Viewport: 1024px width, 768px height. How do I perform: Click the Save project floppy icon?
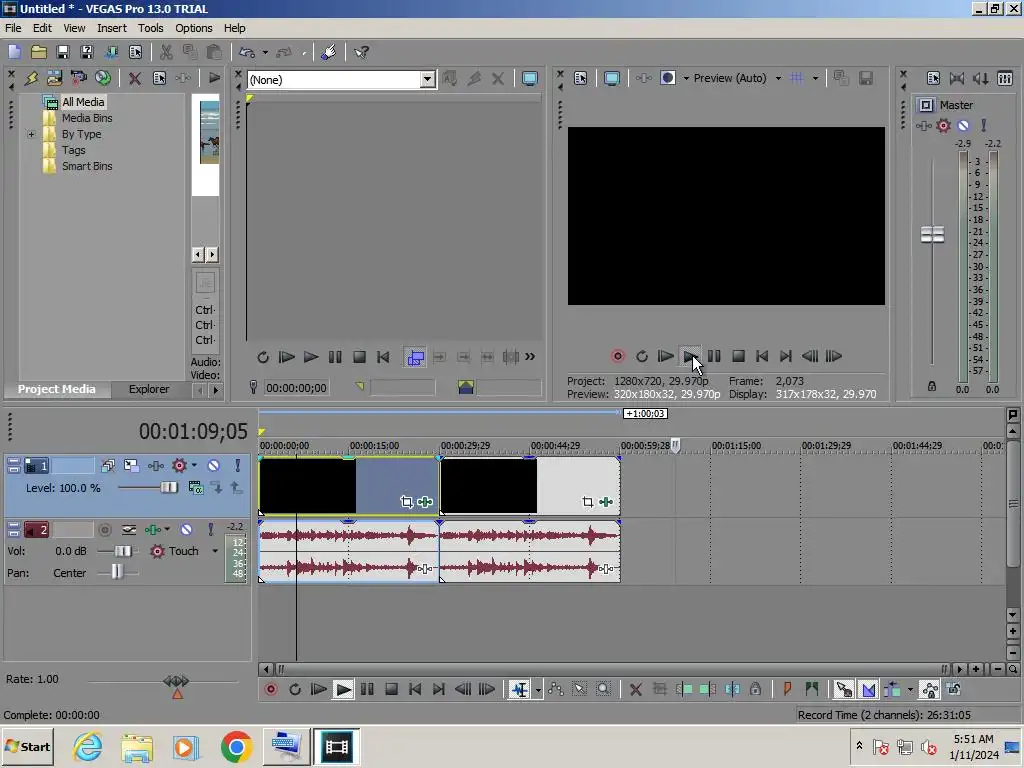(63, 52)
